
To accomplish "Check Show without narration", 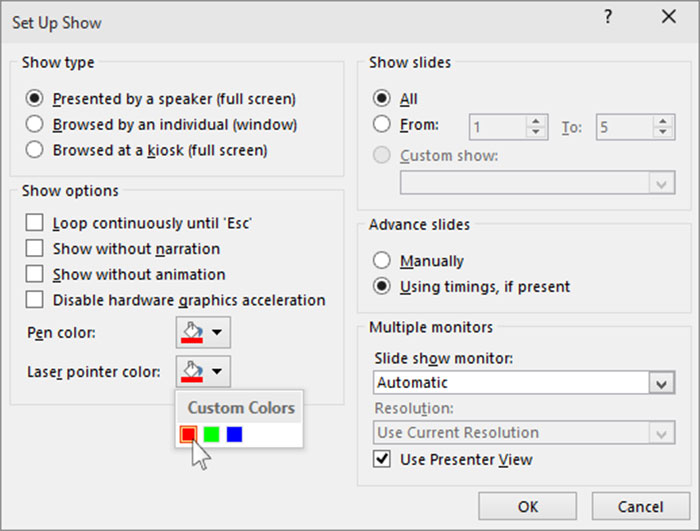I will click(35, 249).
